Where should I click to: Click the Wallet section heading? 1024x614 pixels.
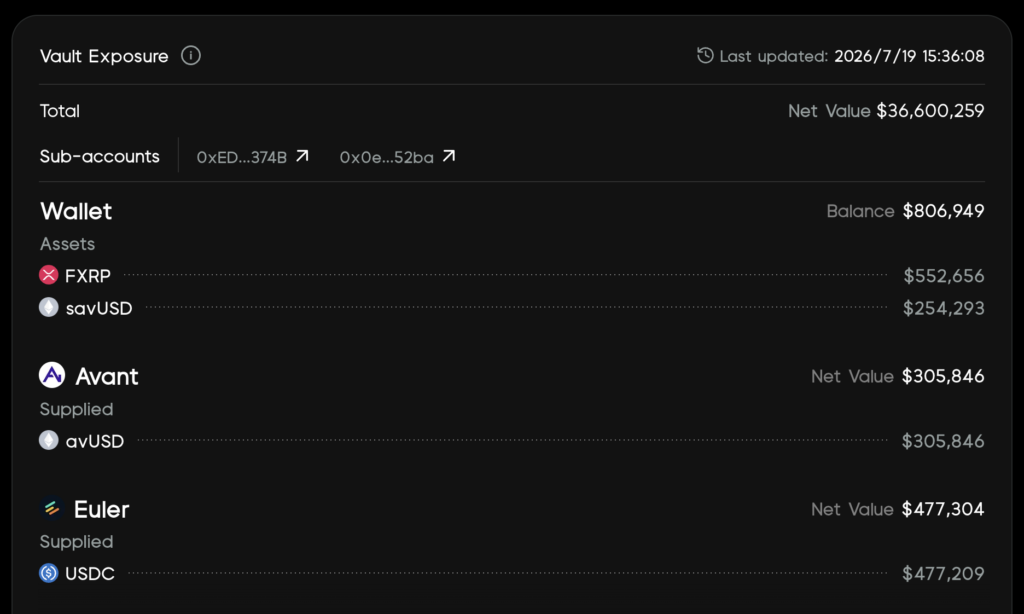point(76,211)
